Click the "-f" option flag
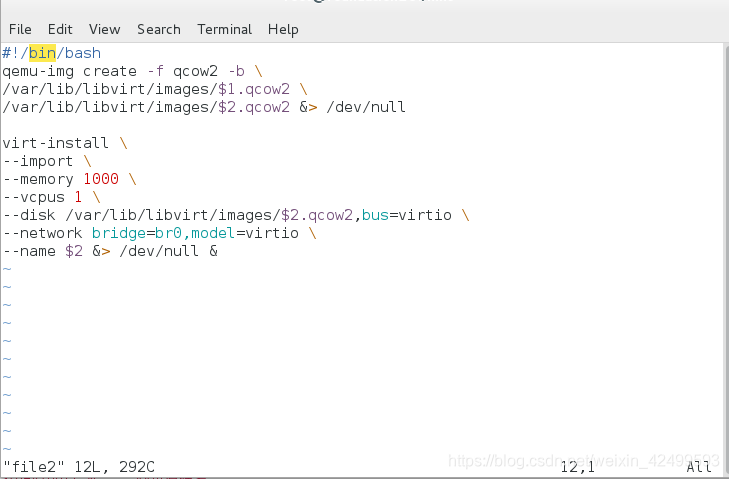729x479 pixels. [155, 71]
